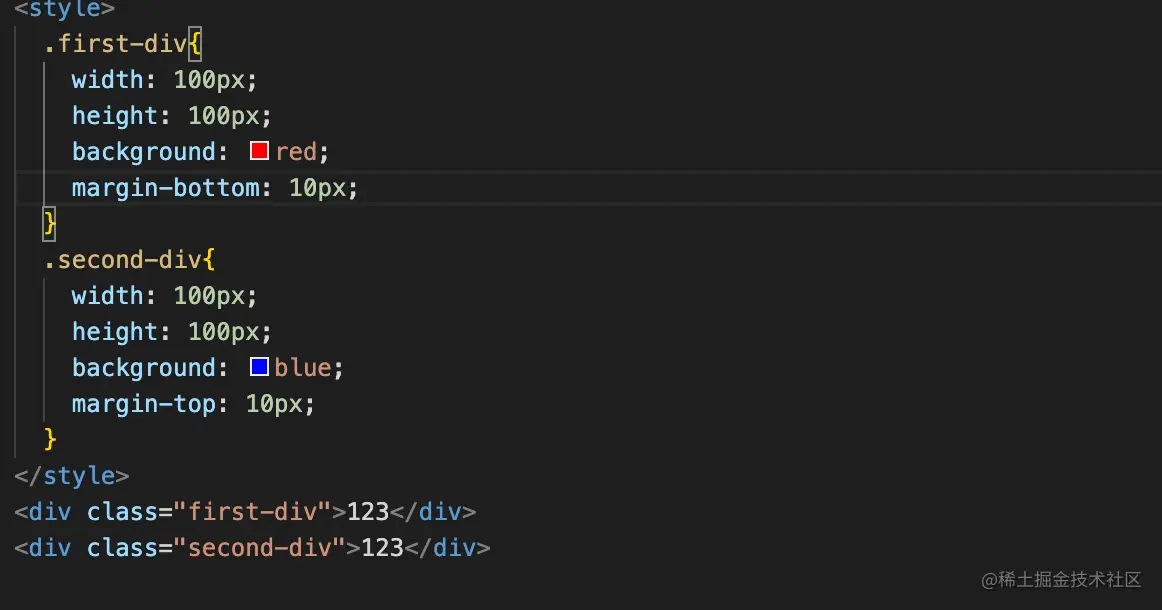Click the closing style tag
The width and height of the screenshot is (1162, 610).
72,476
